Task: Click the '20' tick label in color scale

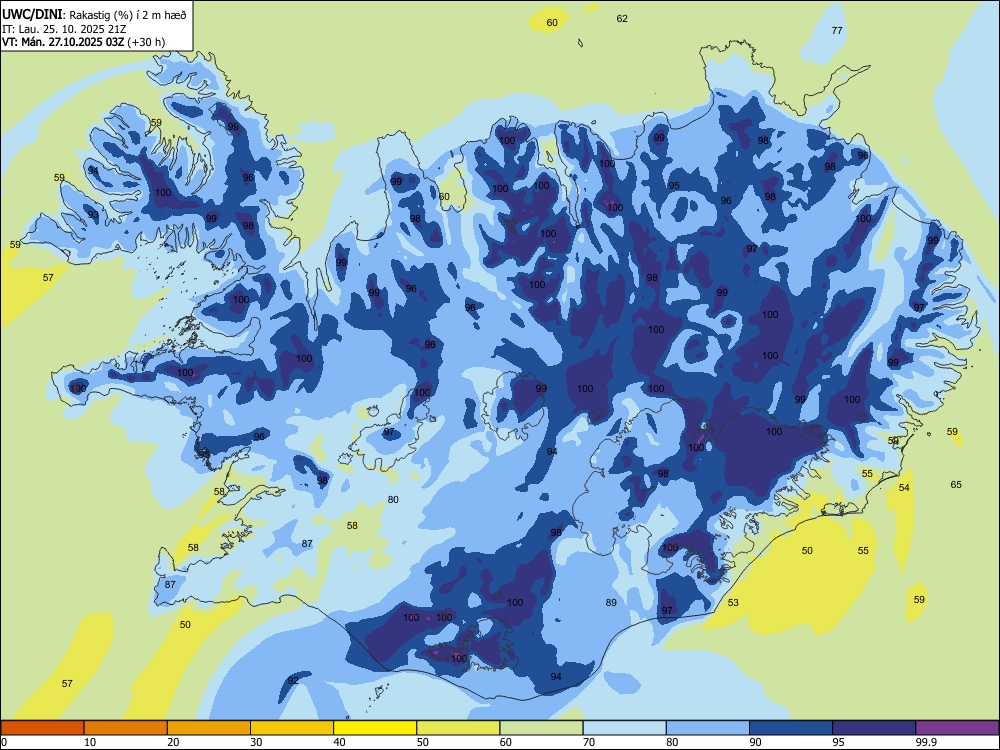Action: coord(173,742)
